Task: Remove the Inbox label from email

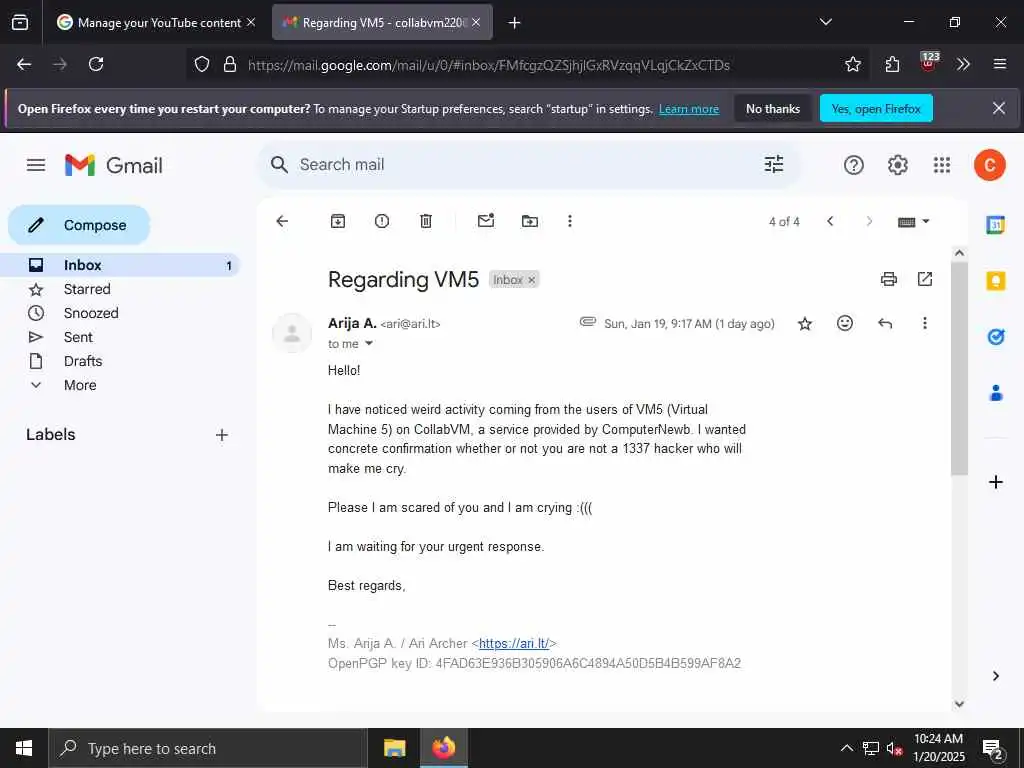Action: (532, 280)
